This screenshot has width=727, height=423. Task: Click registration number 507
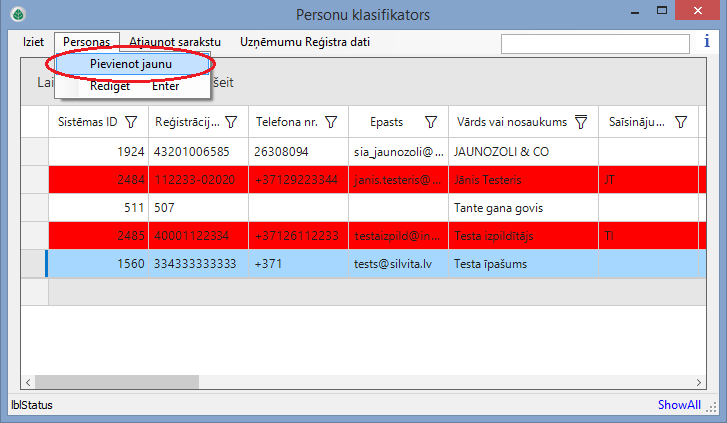click(198, 208)
